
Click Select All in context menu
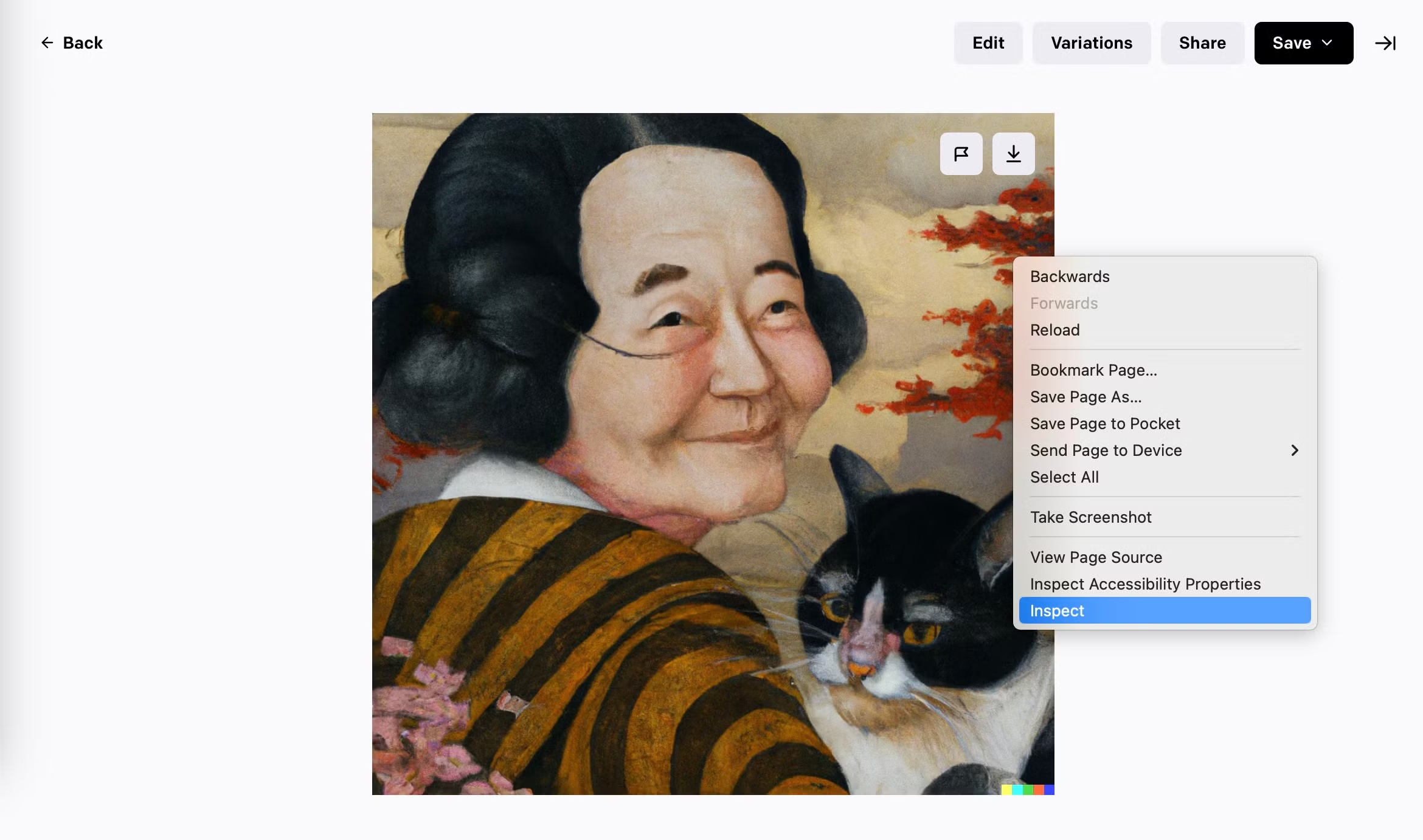1064,477
